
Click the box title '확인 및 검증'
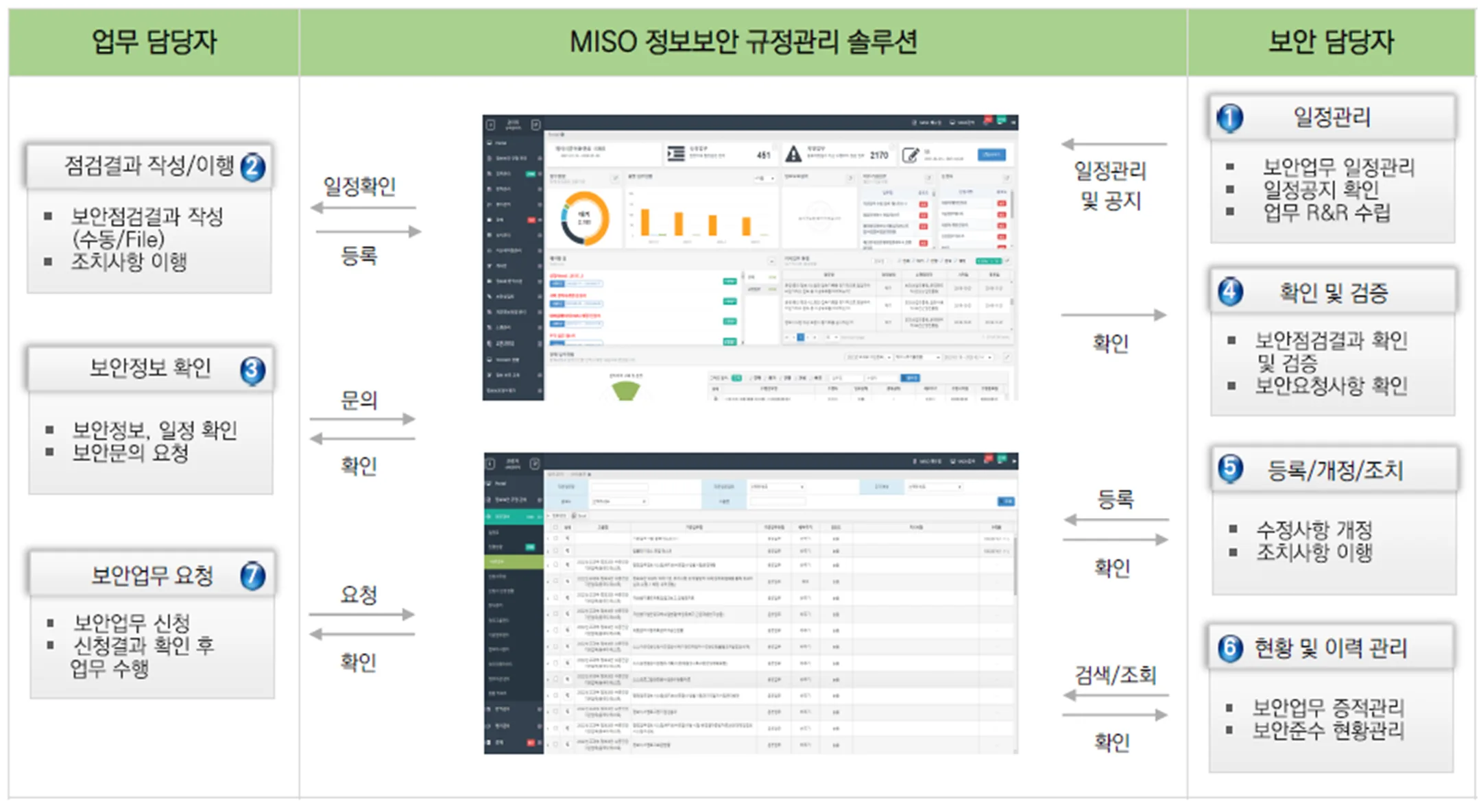(1334, 293)
